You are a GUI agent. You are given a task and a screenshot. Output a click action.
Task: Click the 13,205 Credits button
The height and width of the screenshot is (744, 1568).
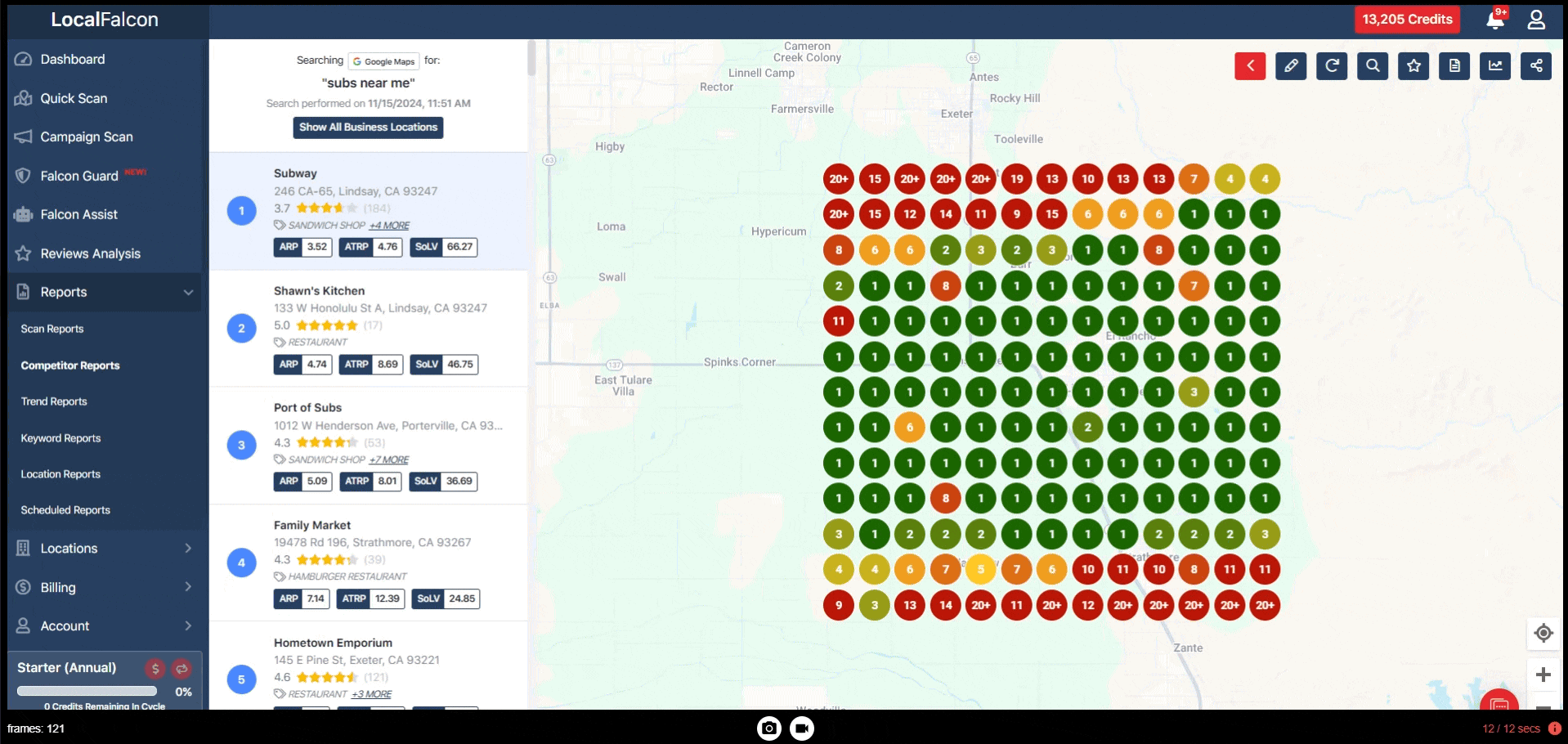point(1407,20)
